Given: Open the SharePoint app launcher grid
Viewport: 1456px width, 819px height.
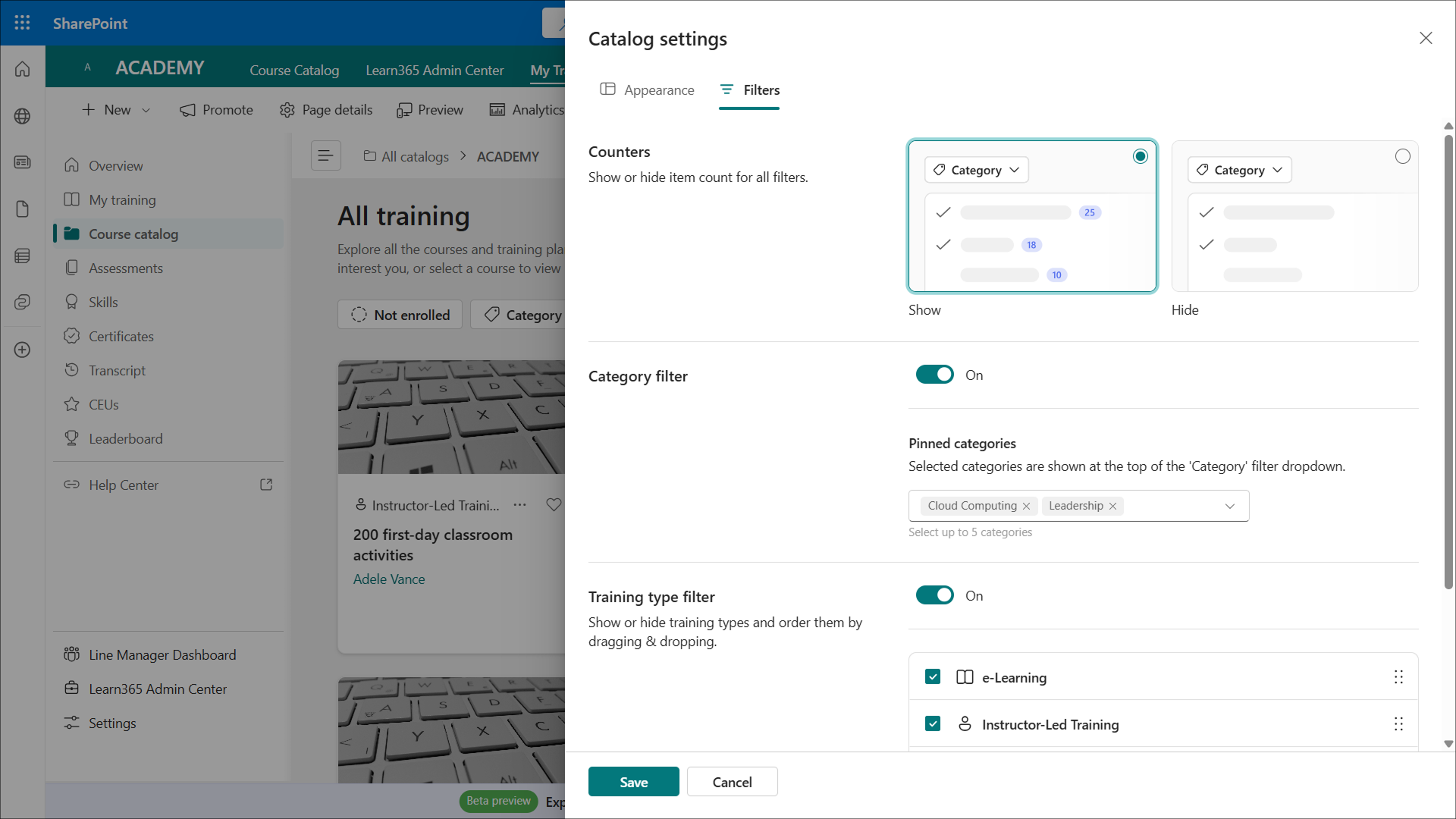Looking at the screenshot, I should click(22, 23).
